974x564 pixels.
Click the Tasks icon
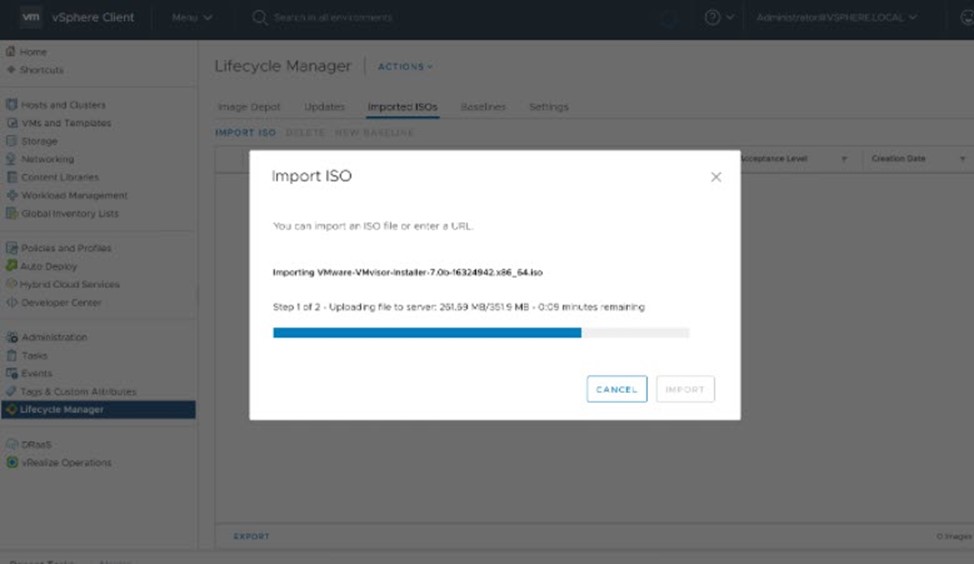tap(11, 355)
